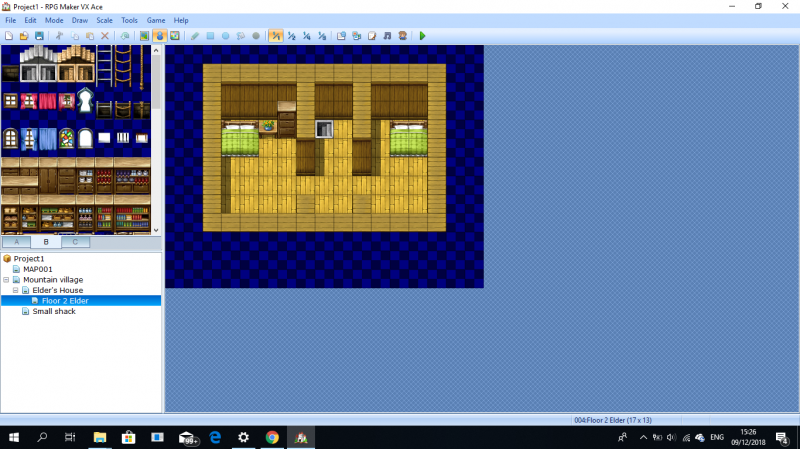The image size is (800, 449).
Task: Open project via folder icon
Action: pyautogui.click(x=24, y=36)
